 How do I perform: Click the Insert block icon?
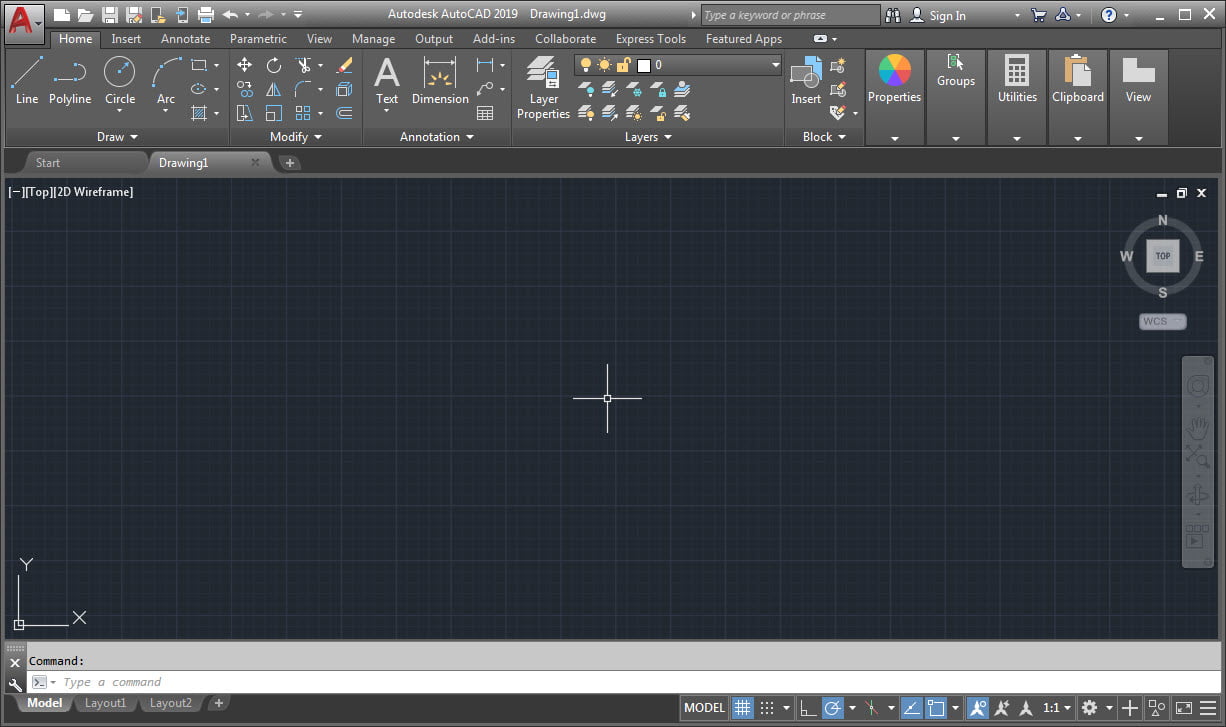(x=806, y=80)
